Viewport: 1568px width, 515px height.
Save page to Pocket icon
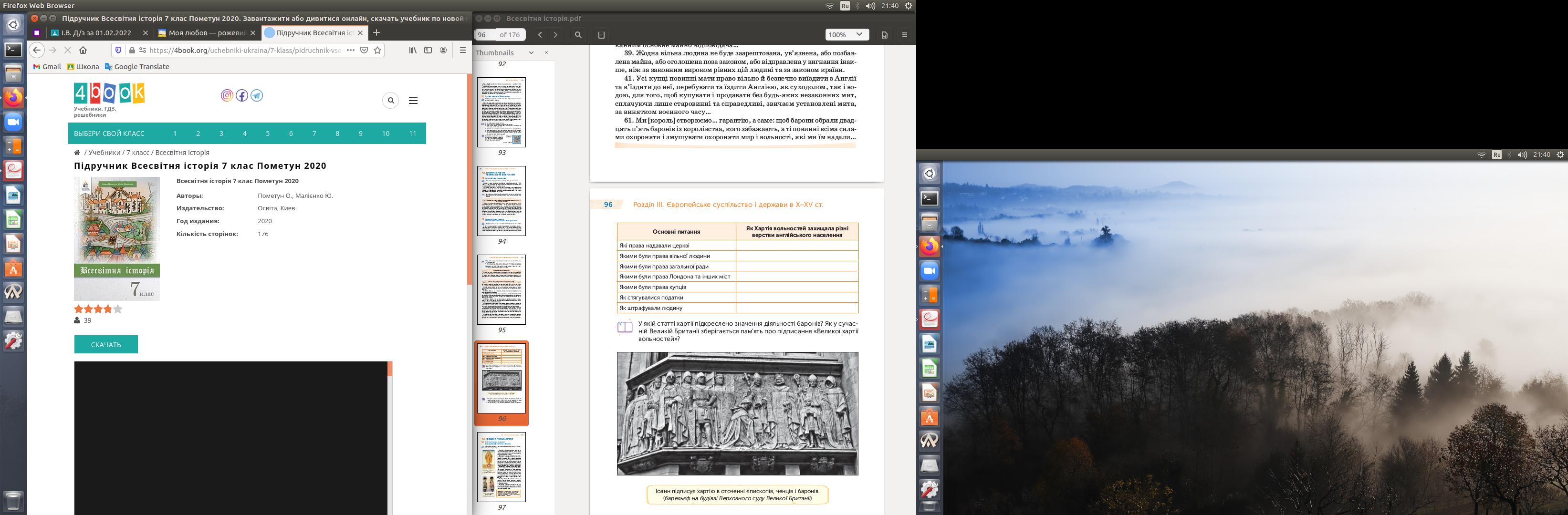[x=364, y=51]
